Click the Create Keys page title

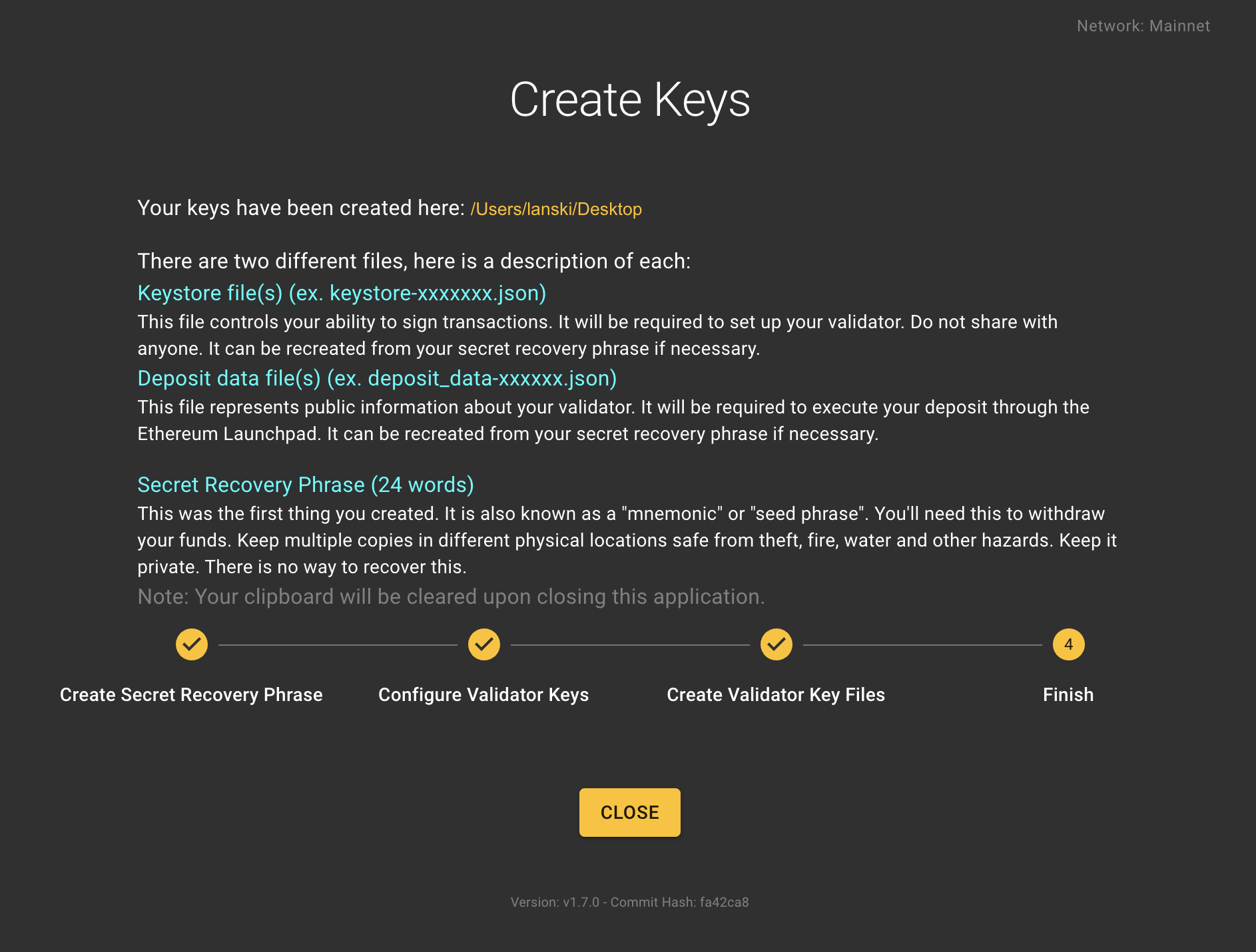pyautogui.click(x=630, y=100)
